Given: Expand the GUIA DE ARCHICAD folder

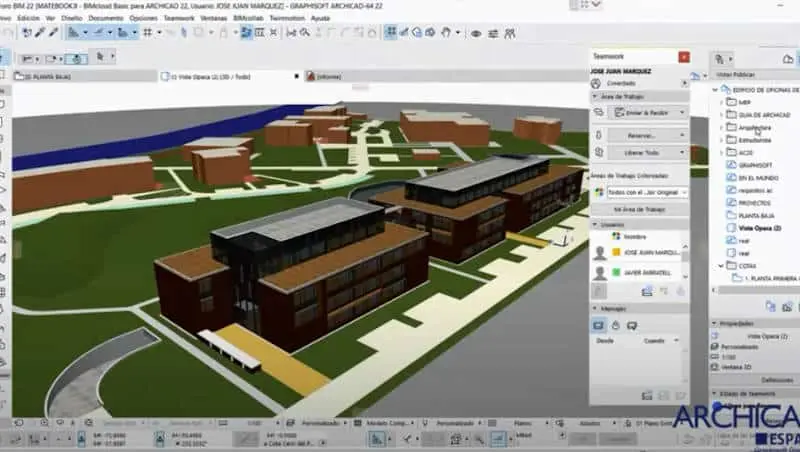Looking at the screenshot, I should [722, 115].
